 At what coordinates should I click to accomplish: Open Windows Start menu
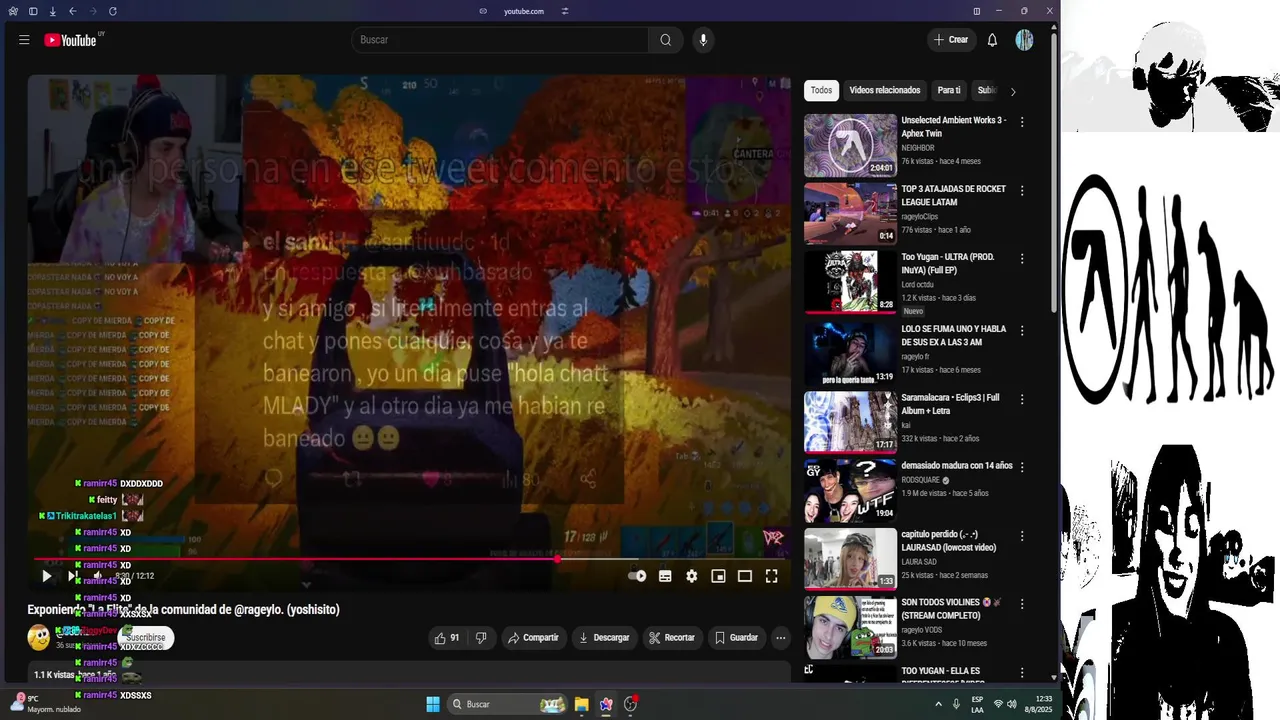[x=433, y=704]
